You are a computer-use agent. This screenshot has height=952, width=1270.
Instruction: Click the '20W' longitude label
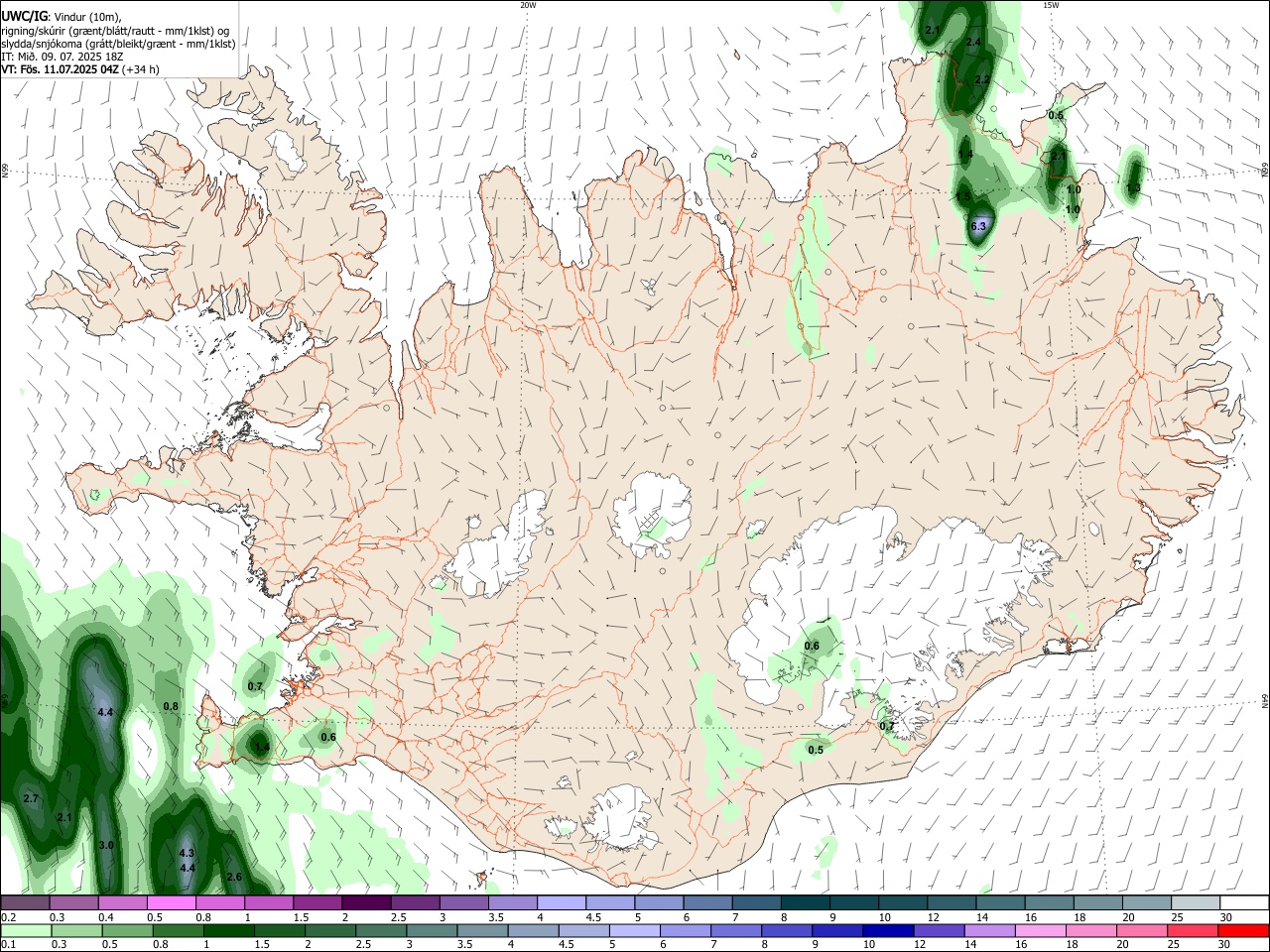pyautogui.click(x=528, y=5)
